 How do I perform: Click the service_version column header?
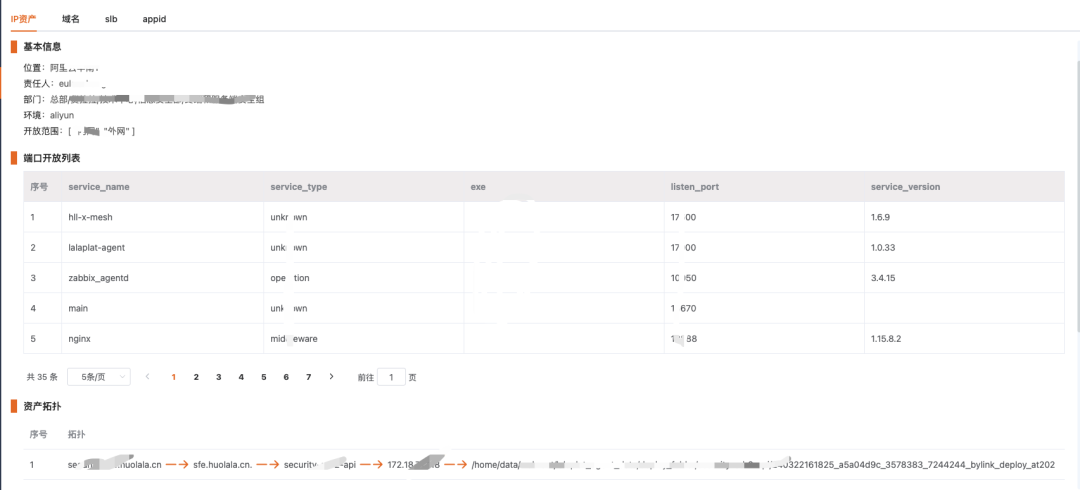[905, 187]
